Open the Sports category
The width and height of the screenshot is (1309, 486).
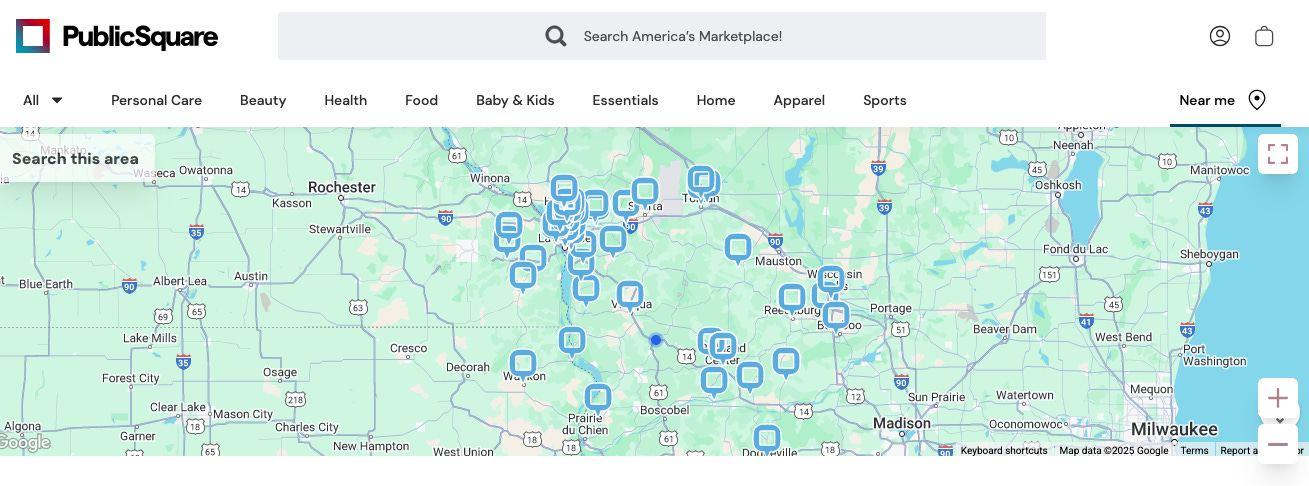pyautogui.click(x=885, y=100)
